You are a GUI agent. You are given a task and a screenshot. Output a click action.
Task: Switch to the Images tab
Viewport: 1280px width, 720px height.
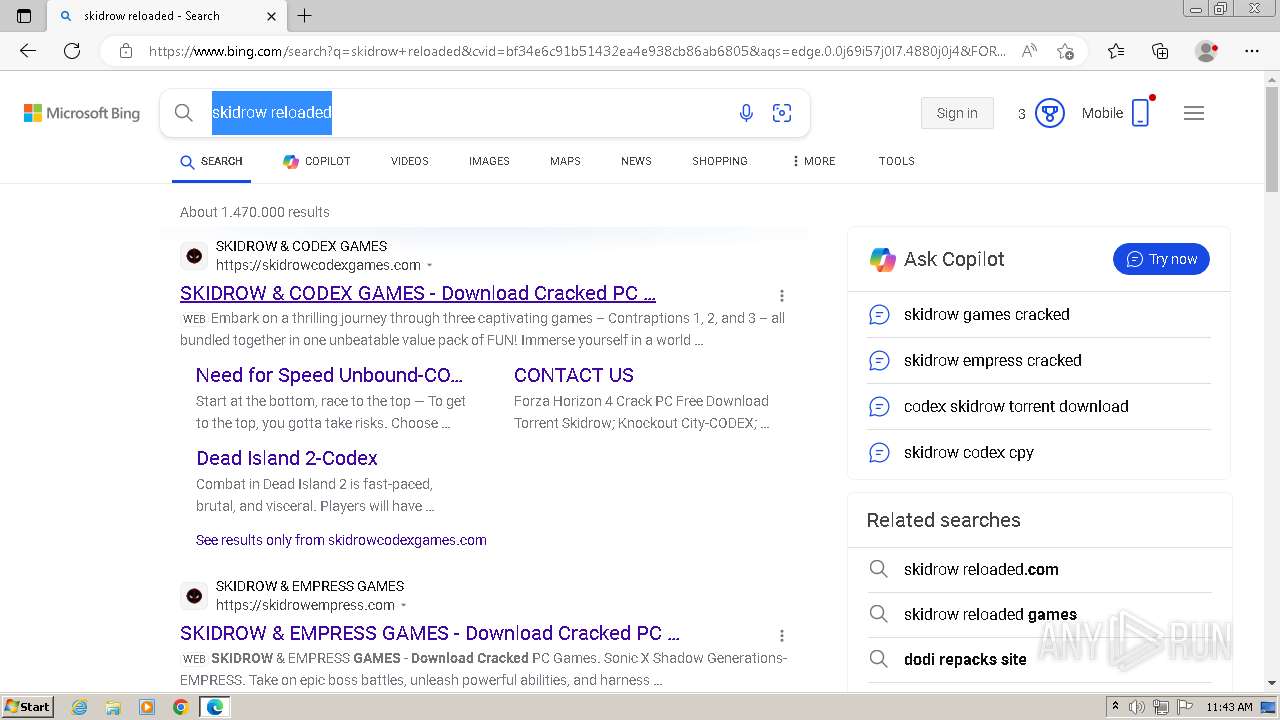489,161
